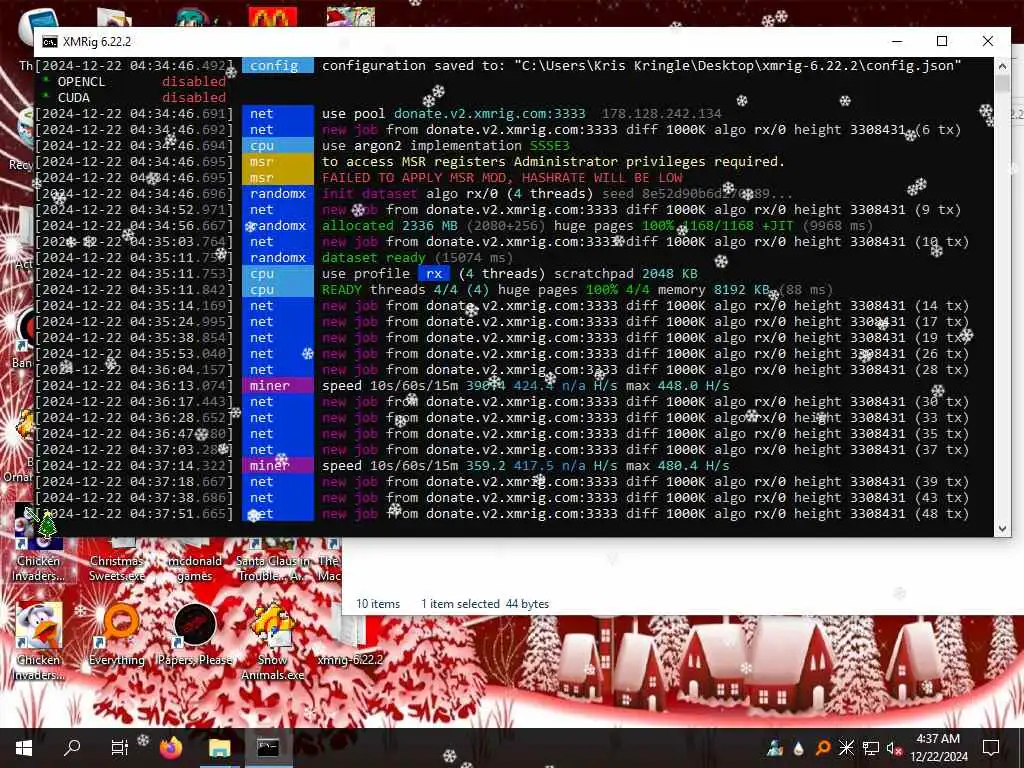Switch to File Explorer in the taskbar
Screen dimensions: 1024x768
pyautogui.click(x=219, y=748)
